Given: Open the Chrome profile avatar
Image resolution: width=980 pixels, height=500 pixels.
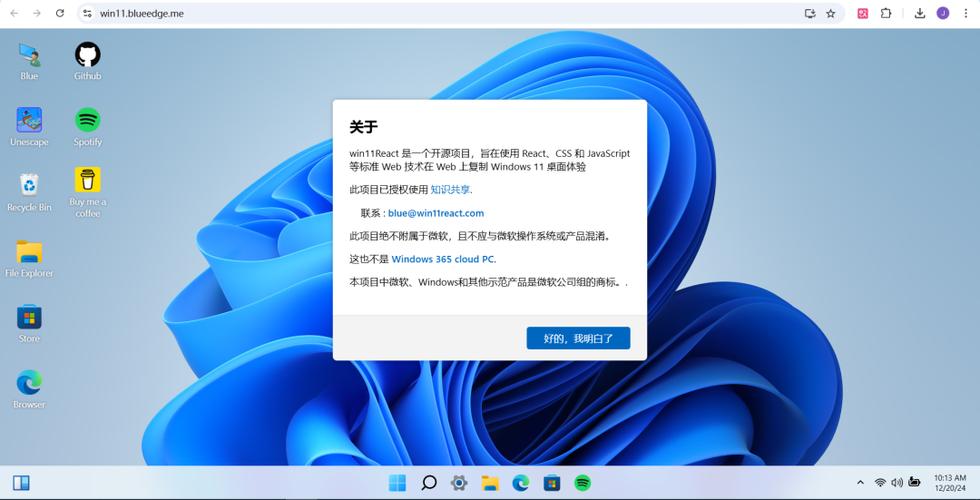Looking at the screenshot, I should (942, 13).
